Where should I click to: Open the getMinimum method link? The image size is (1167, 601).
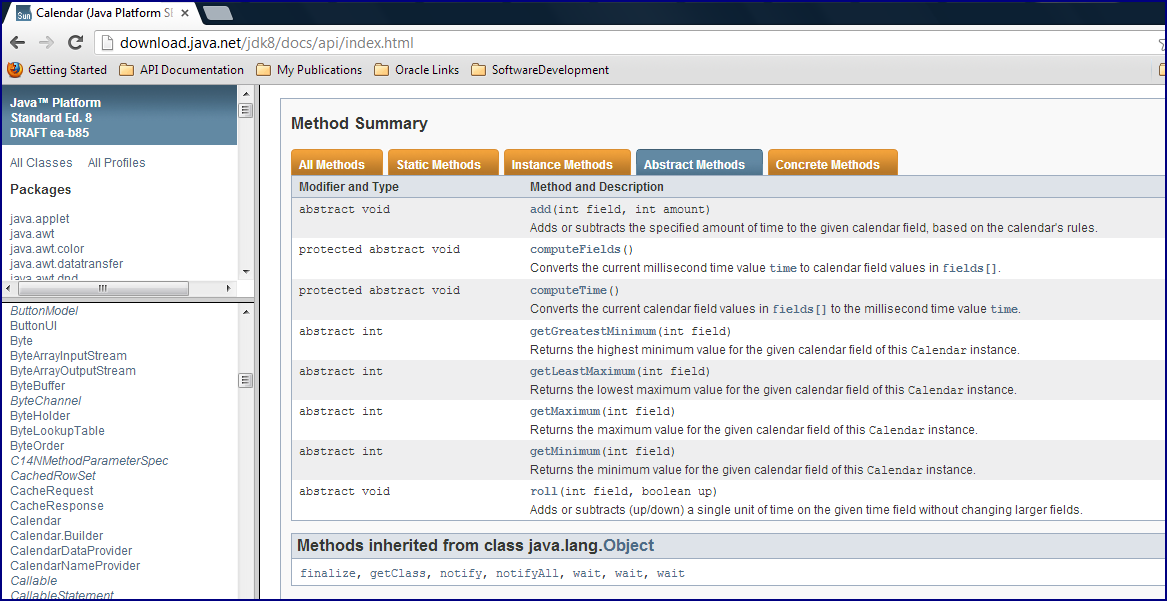pos(565,451)
